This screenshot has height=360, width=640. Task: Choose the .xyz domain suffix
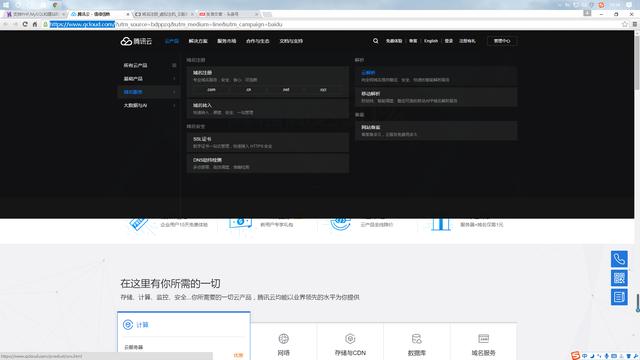point(323,90)
